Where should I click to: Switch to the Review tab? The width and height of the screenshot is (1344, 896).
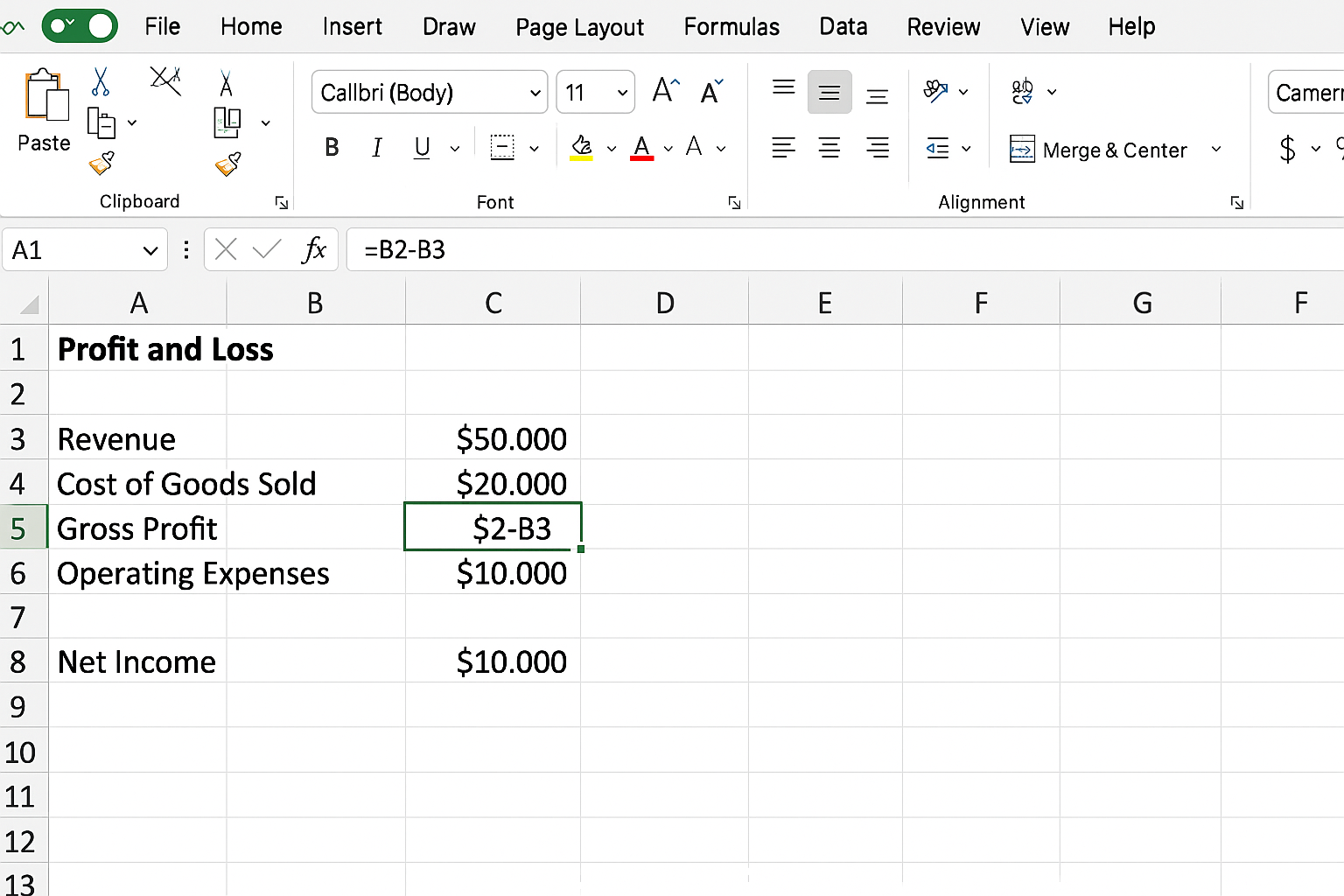[x=943, y=26]
